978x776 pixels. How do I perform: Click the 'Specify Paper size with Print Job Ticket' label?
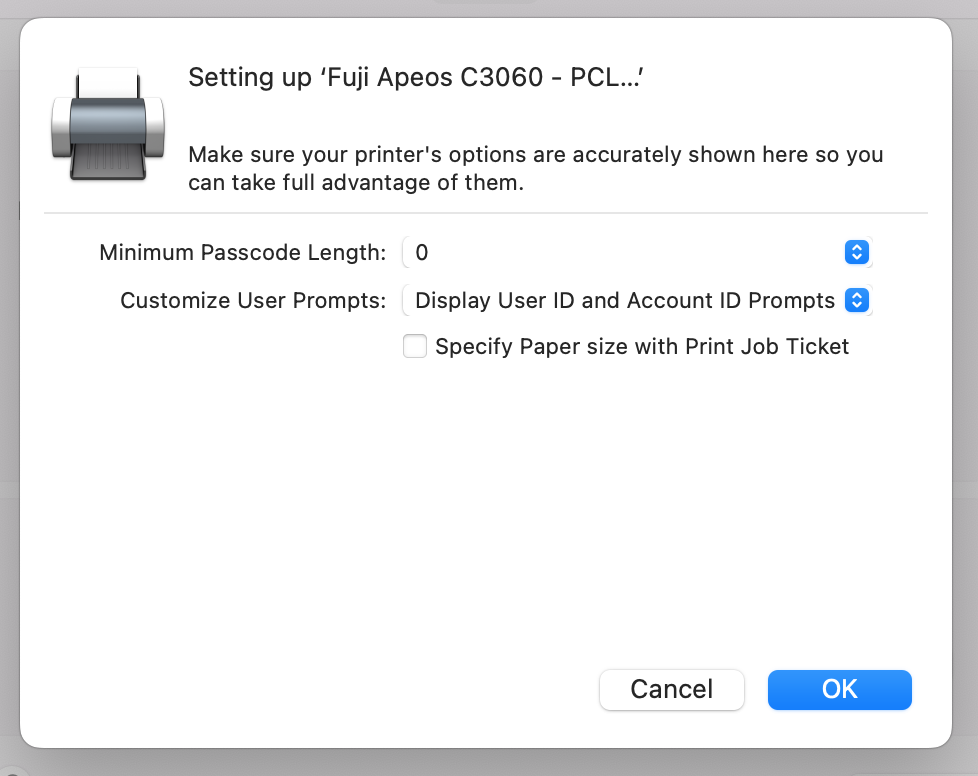642,346
